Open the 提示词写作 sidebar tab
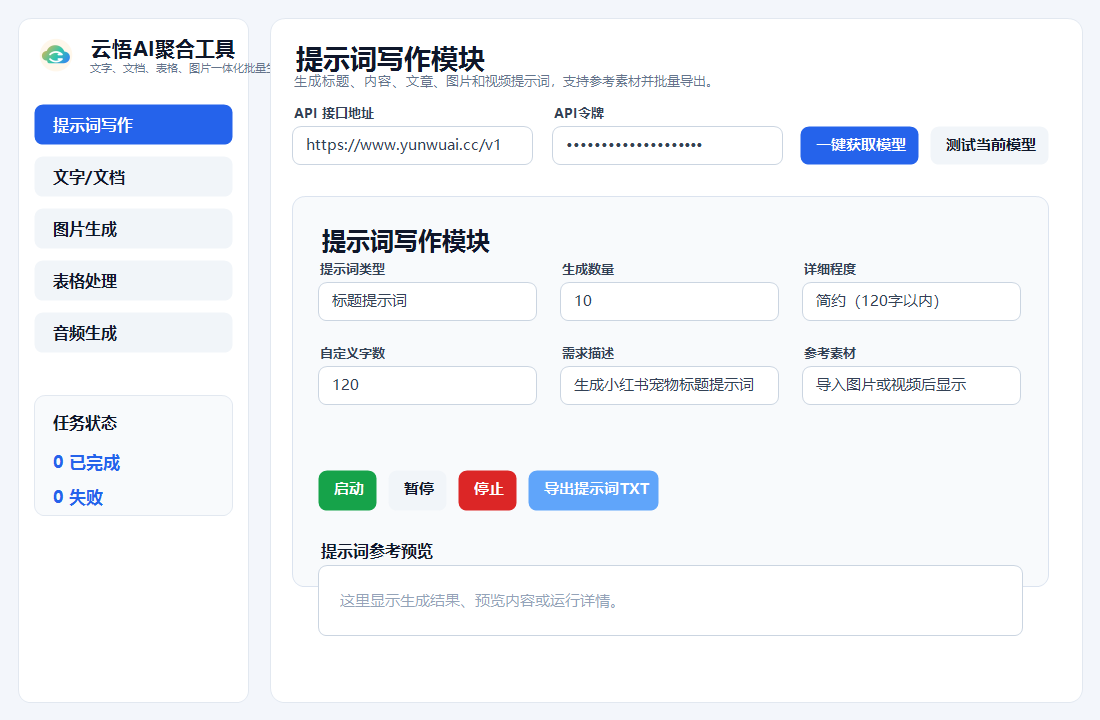This screenshot has height=720, width=1100. click(133, 125)
